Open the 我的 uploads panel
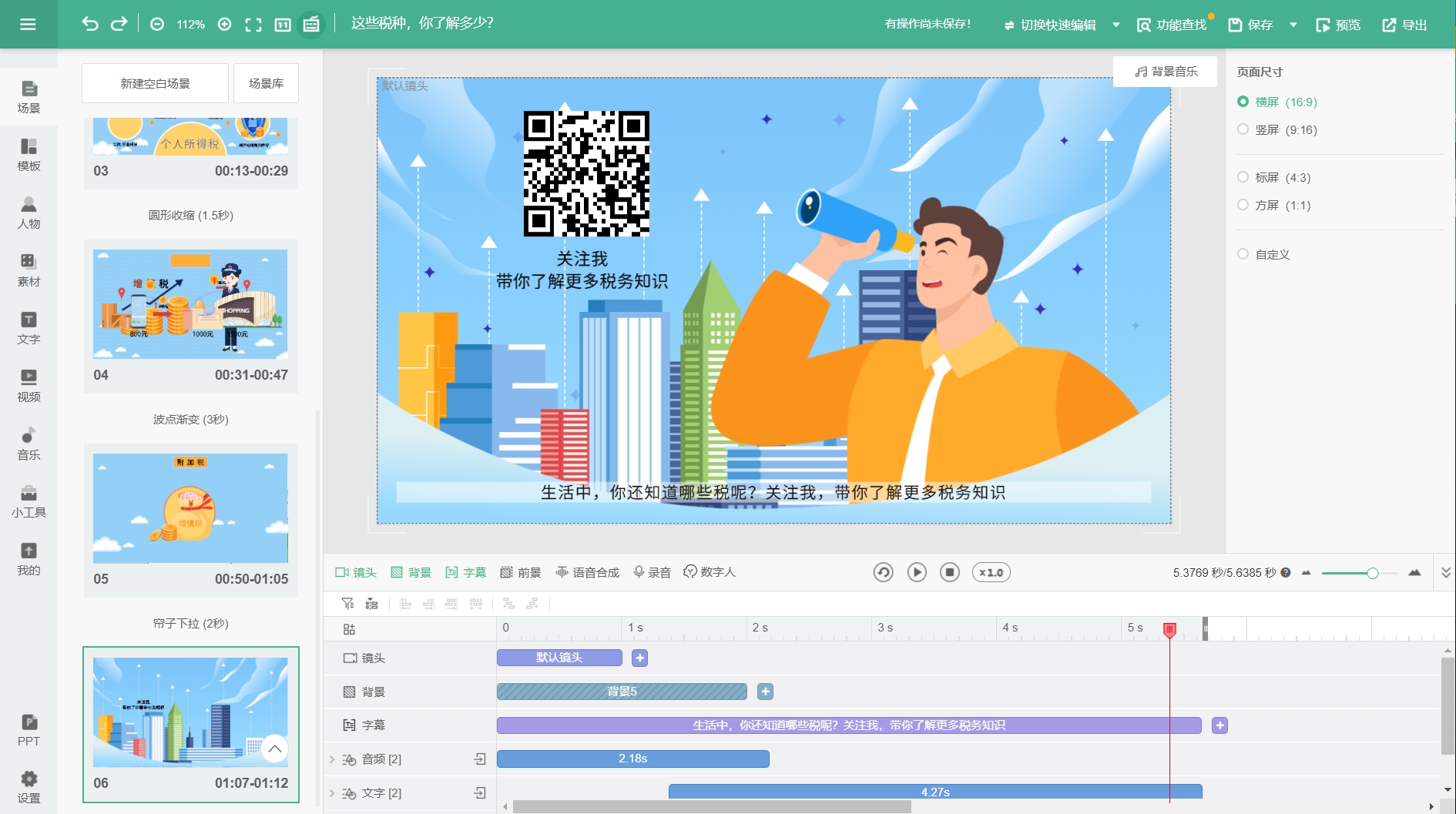 tap(29, 559)
